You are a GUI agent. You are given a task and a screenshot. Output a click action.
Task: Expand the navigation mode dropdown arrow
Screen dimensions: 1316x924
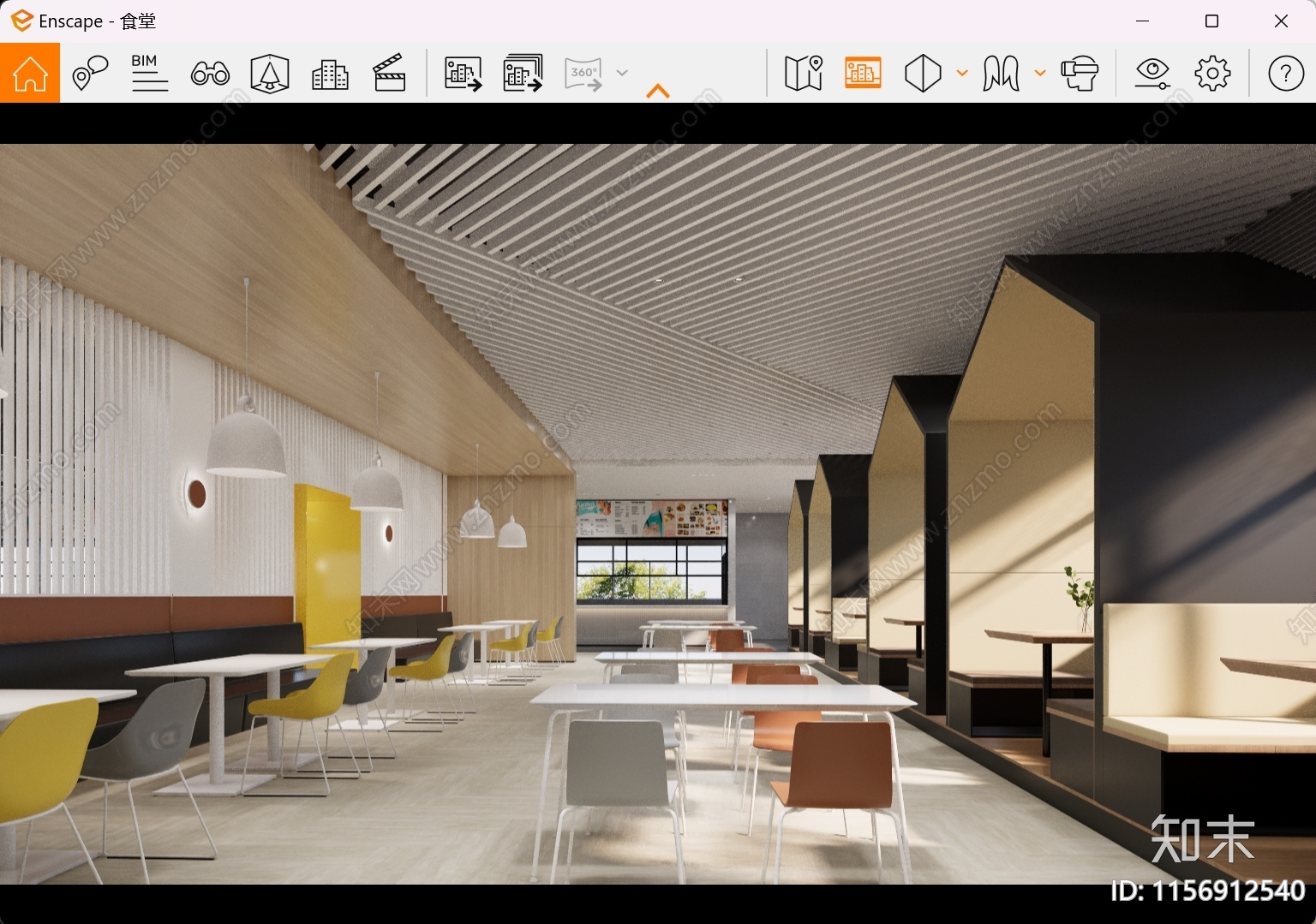[x=1040, y=74]
